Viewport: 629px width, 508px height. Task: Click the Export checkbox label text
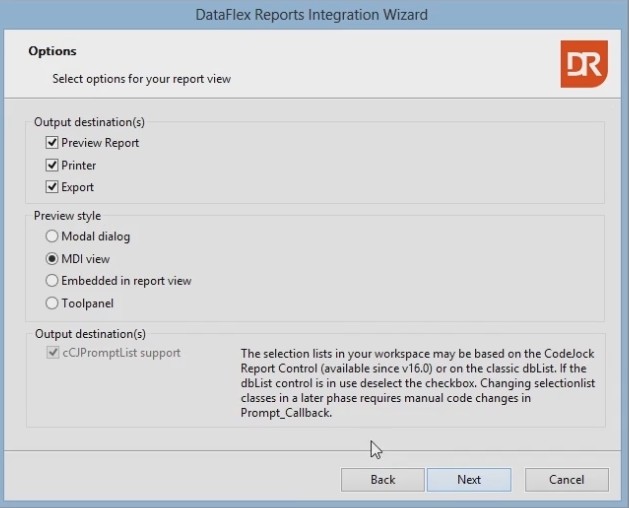click(x=77, y=187)
